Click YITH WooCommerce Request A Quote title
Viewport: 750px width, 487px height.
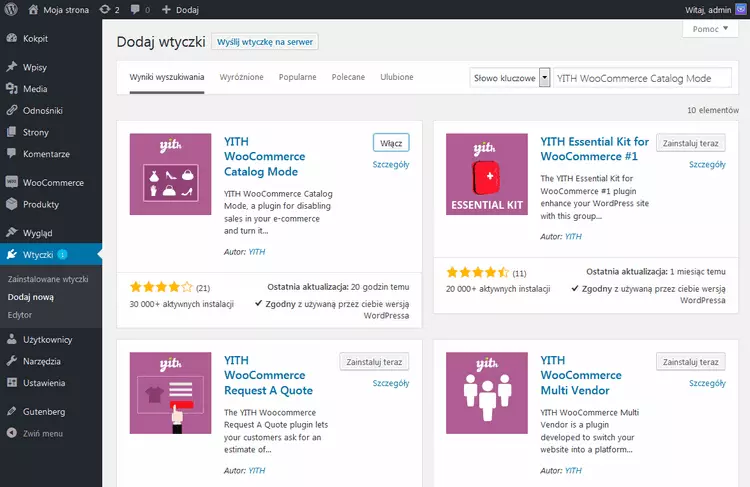pos(268,375)
